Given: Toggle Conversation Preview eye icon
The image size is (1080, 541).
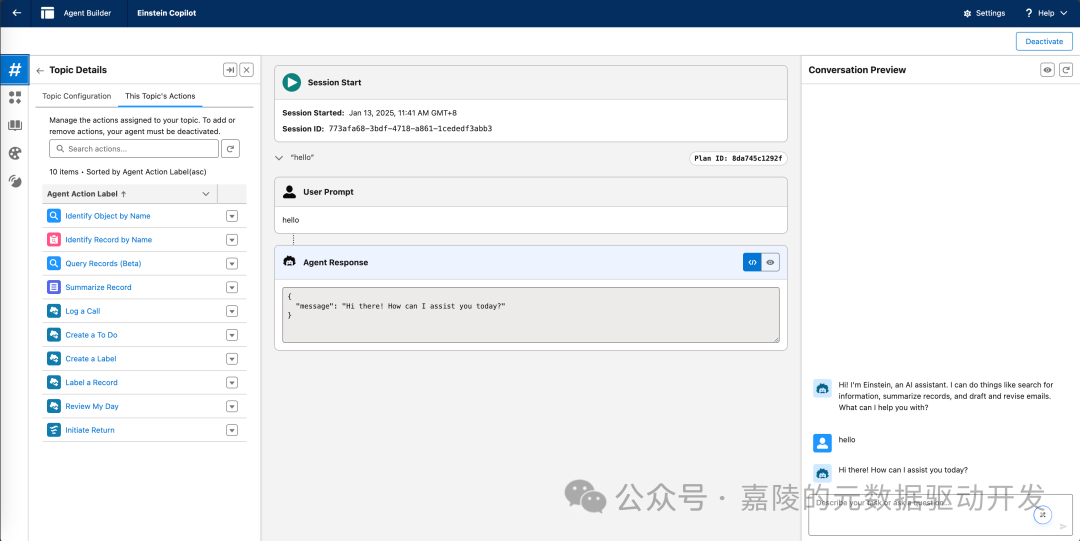Looking at the screenshot, I should click(x=1048, y=70).
